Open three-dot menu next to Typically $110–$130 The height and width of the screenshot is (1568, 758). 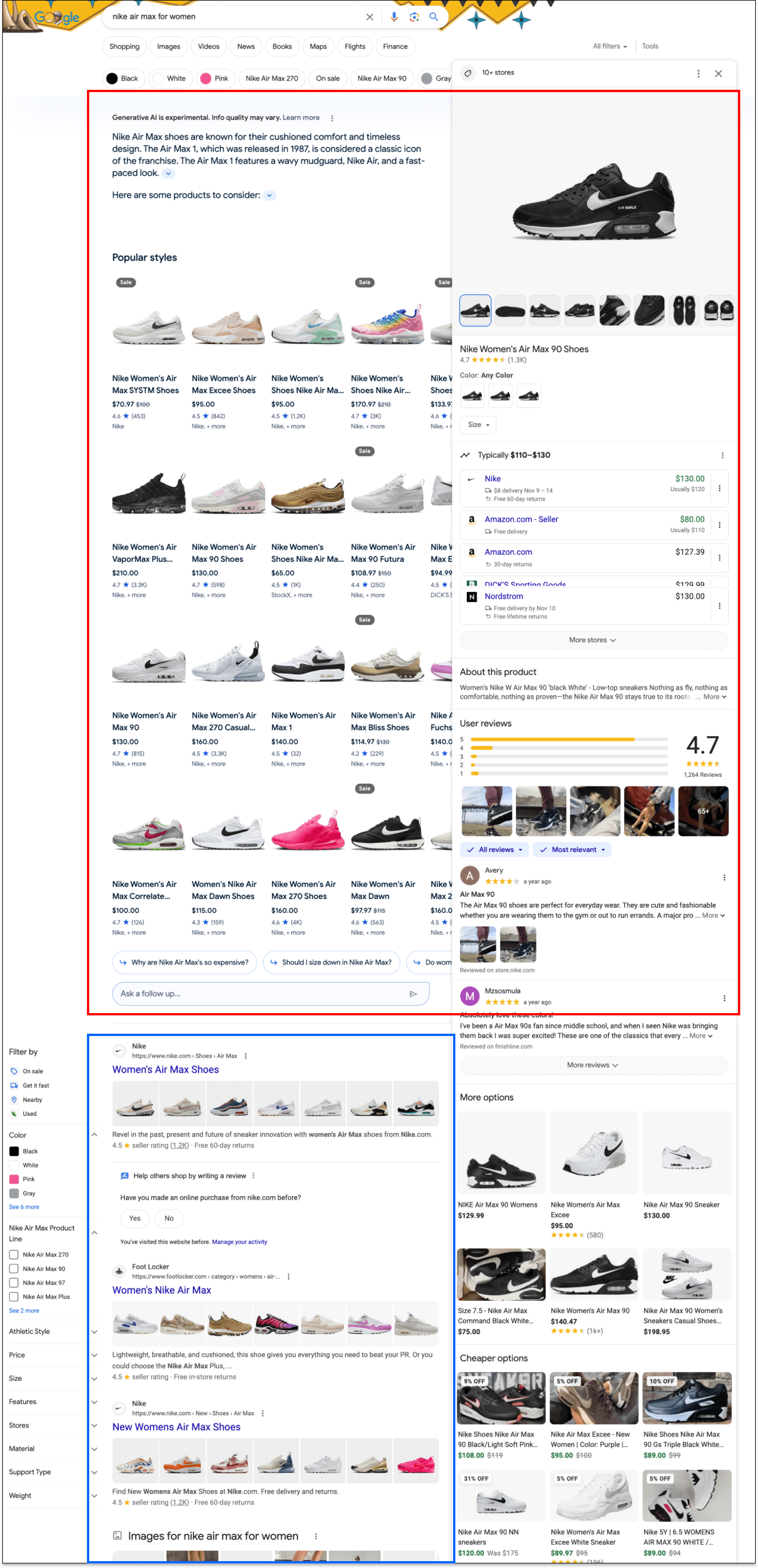point(723,455)
